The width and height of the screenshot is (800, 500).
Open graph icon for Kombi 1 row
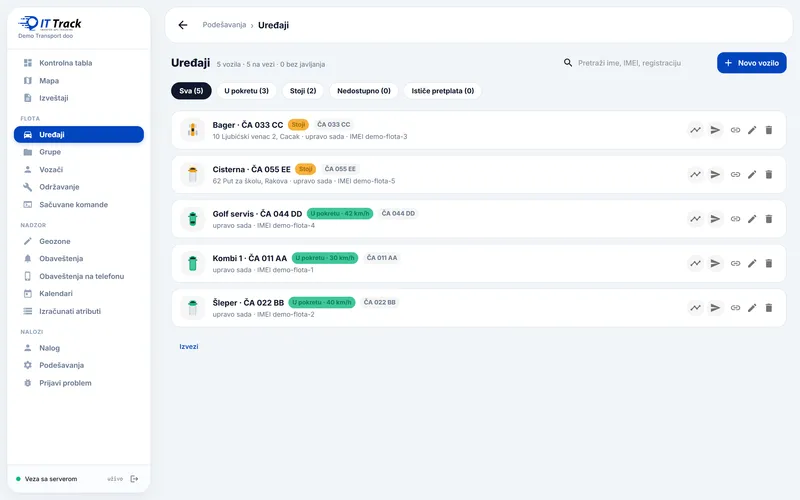pyautogui.click(x=695, y=263)
